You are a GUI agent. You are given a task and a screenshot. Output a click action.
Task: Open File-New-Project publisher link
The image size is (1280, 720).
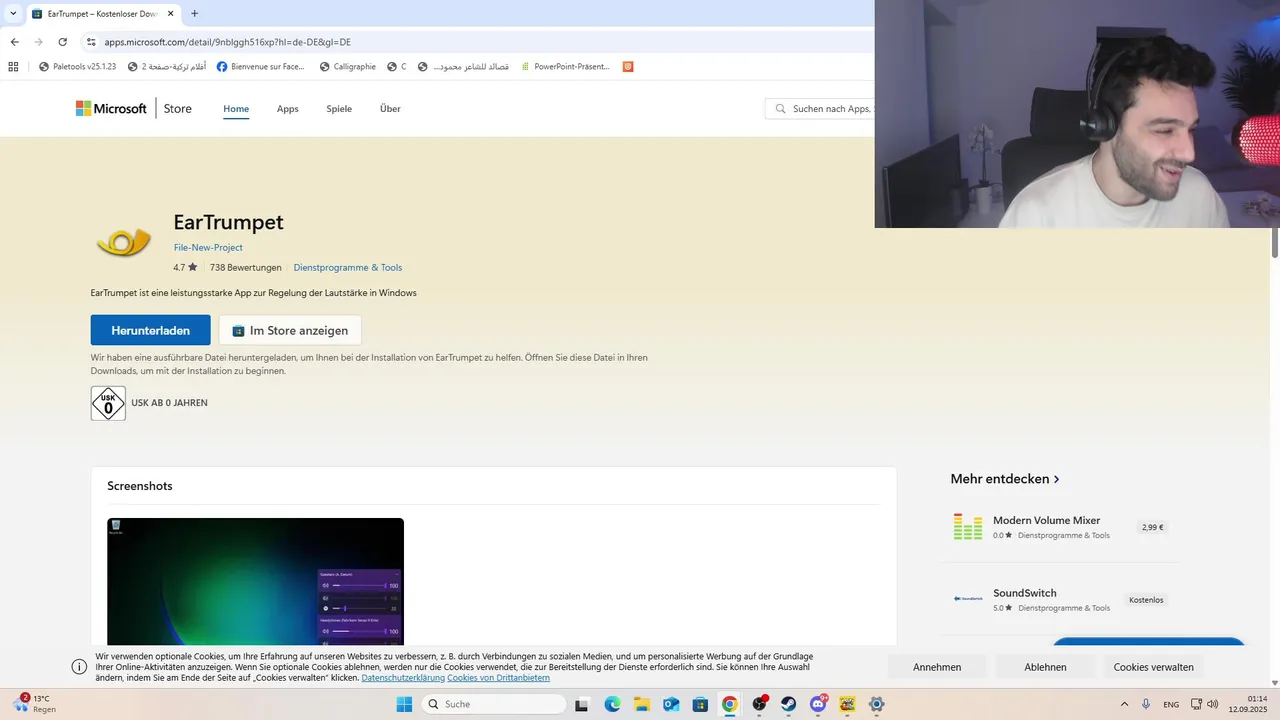click(208, 247)
